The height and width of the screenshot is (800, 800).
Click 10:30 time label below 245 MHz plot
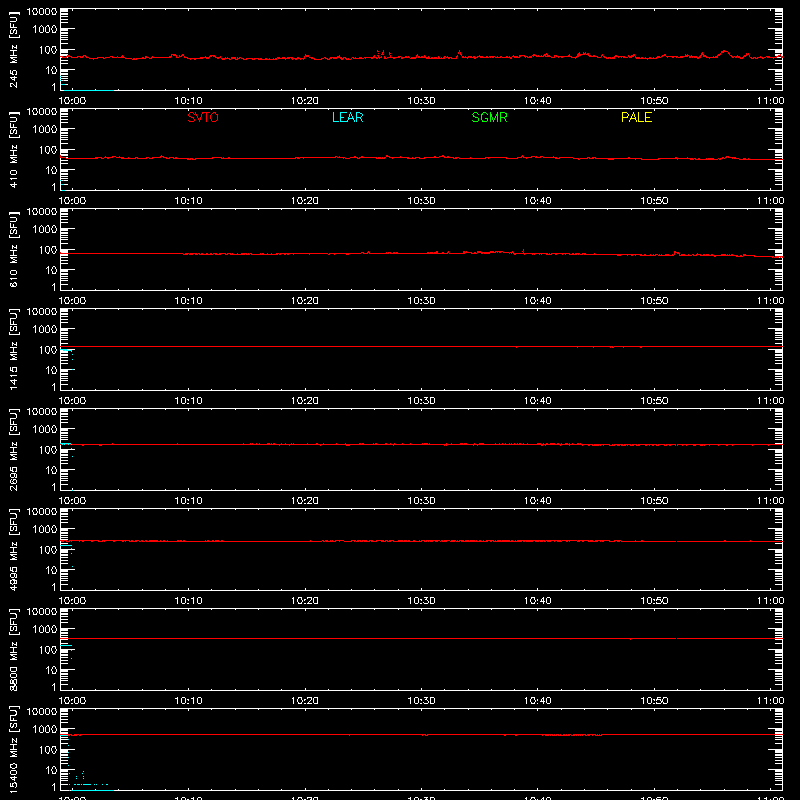[x=421, y=101]
